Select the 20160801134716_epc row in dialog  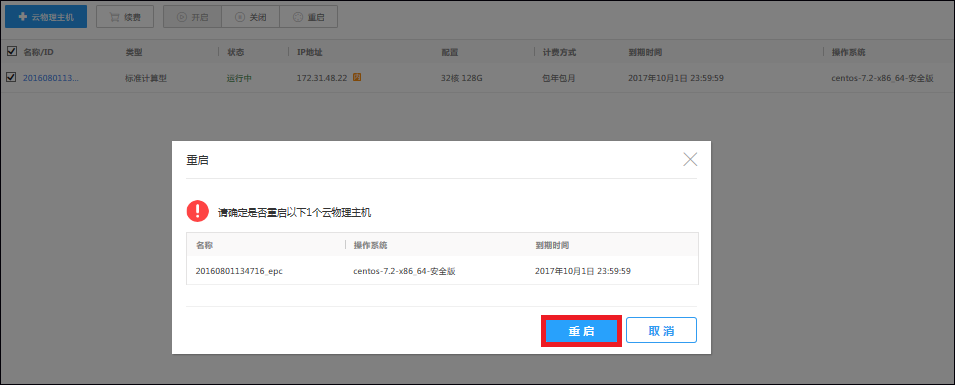coord(442,271)
